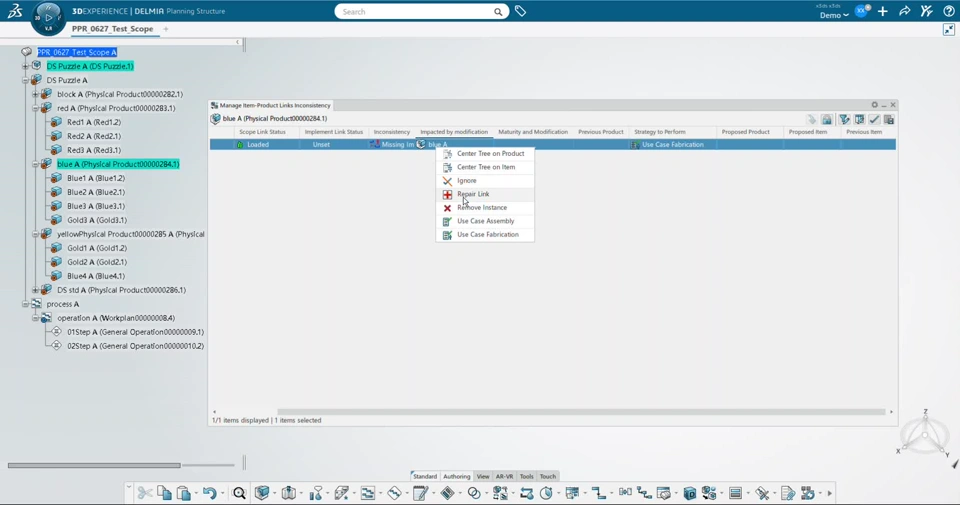Click the tree panel horizontal scrollbar
The width and height of the screenshot is (960, 505).
94,465
